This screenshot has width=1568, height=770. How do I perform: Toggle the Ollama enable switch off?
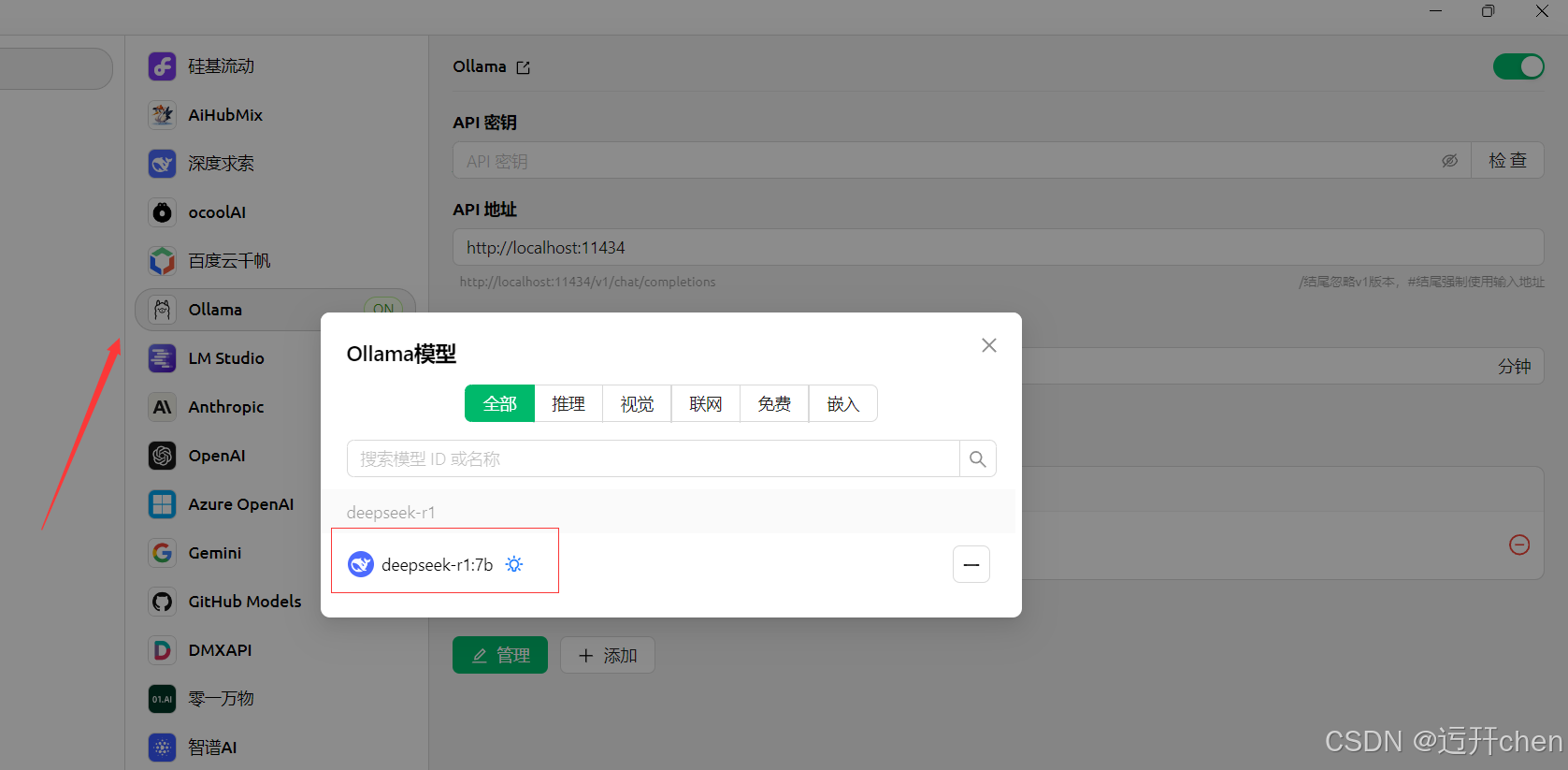pyautogui.click(x=1518, y=66)
